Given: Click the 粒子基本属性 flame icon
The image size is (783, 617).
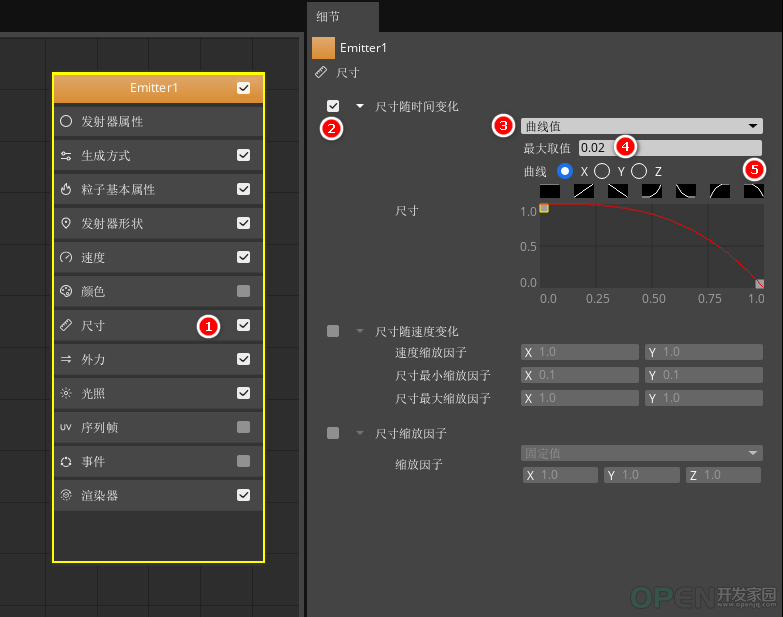Looking at the screenshot, I should 66,189.
